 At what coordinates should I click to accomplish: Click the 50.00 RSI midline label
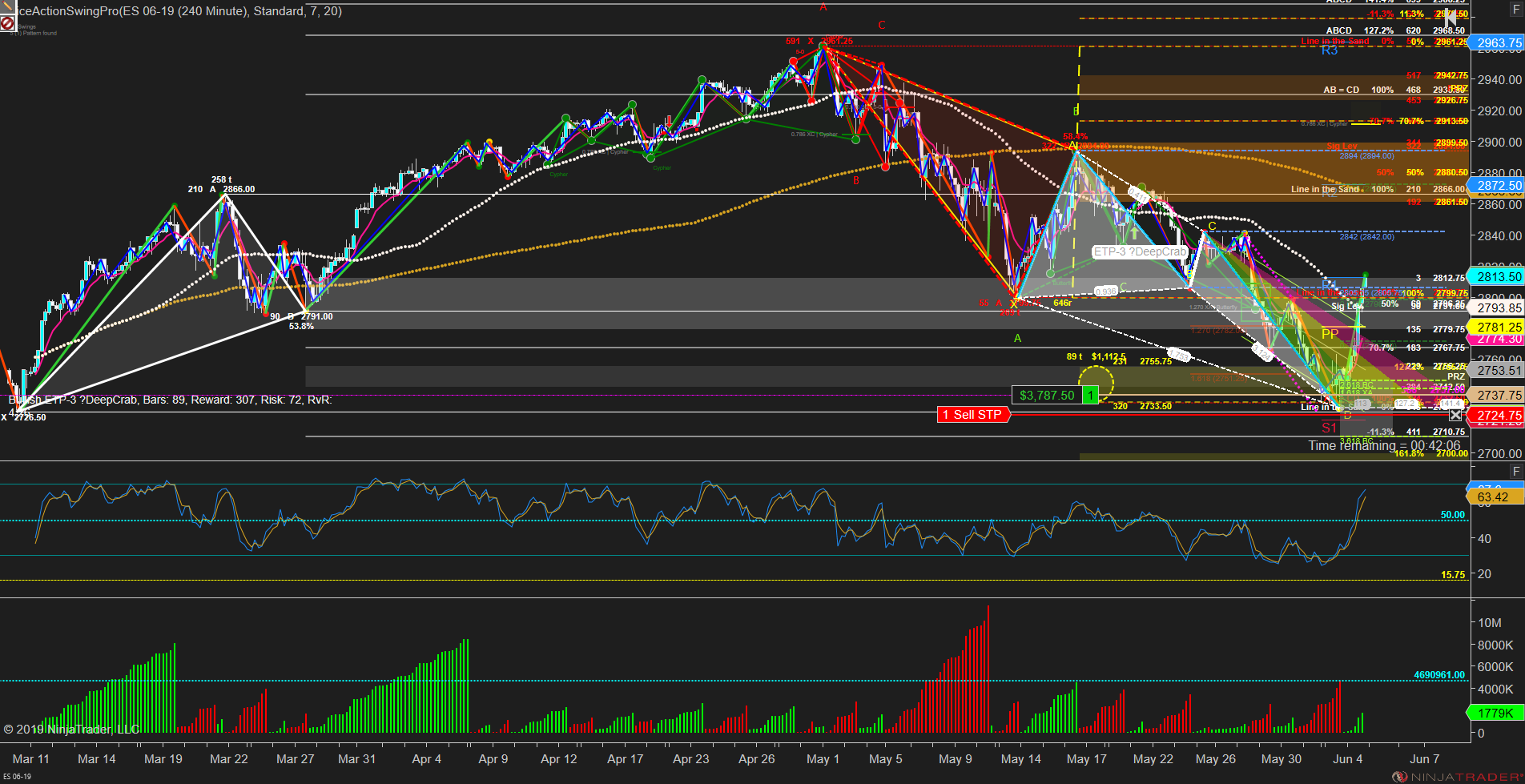click(1453, 515)
